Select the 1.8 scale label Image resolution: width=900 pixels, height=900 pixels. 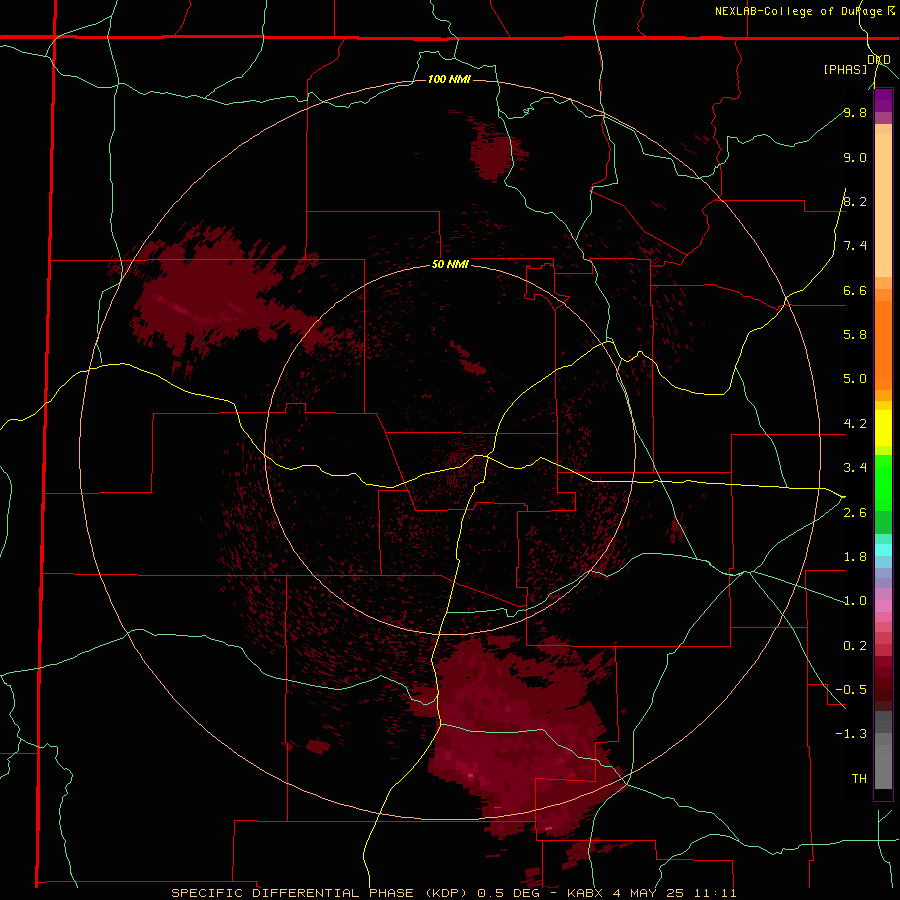[855, 557]
